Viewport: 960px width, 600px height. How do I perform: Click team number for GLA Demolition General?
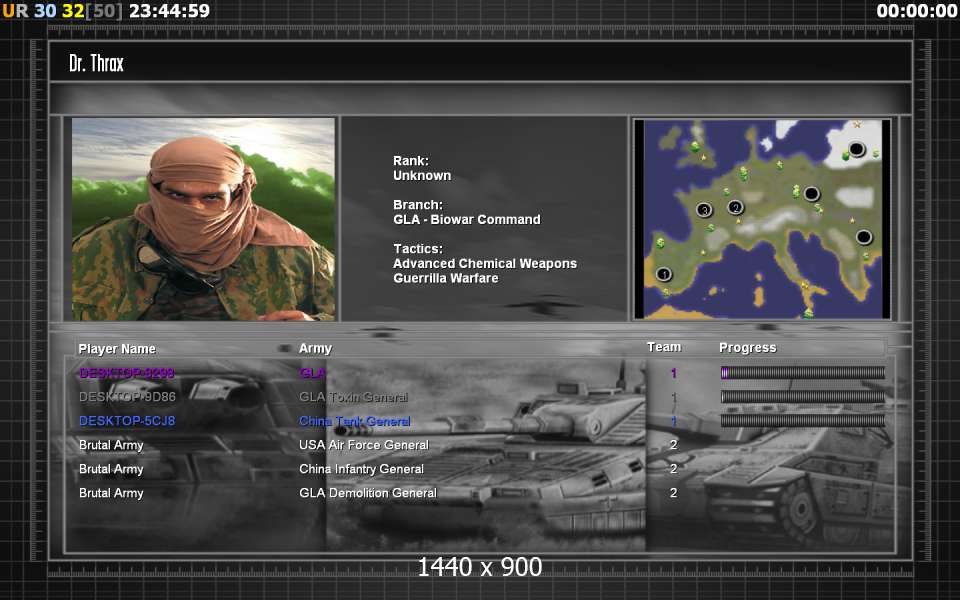tap(673, 493)
